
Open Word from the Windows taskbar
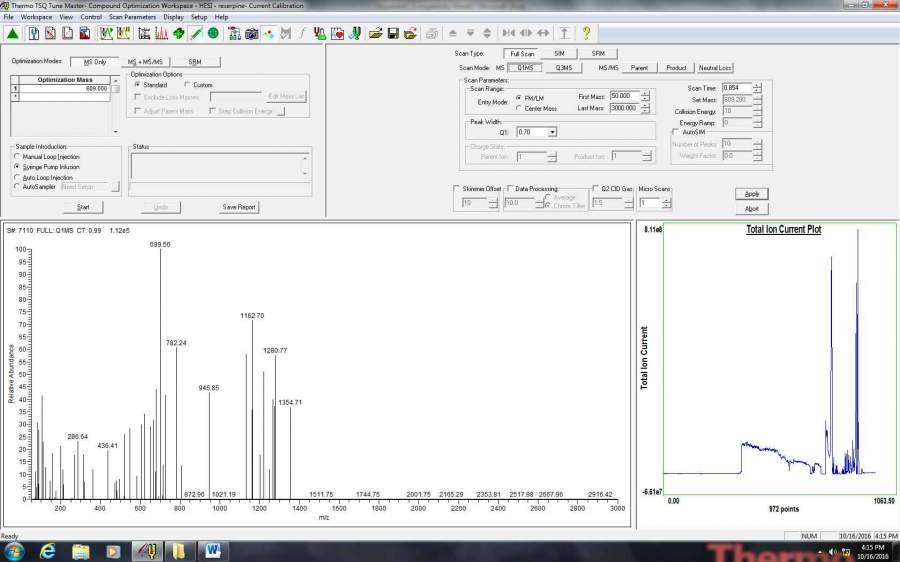point(213,550)
